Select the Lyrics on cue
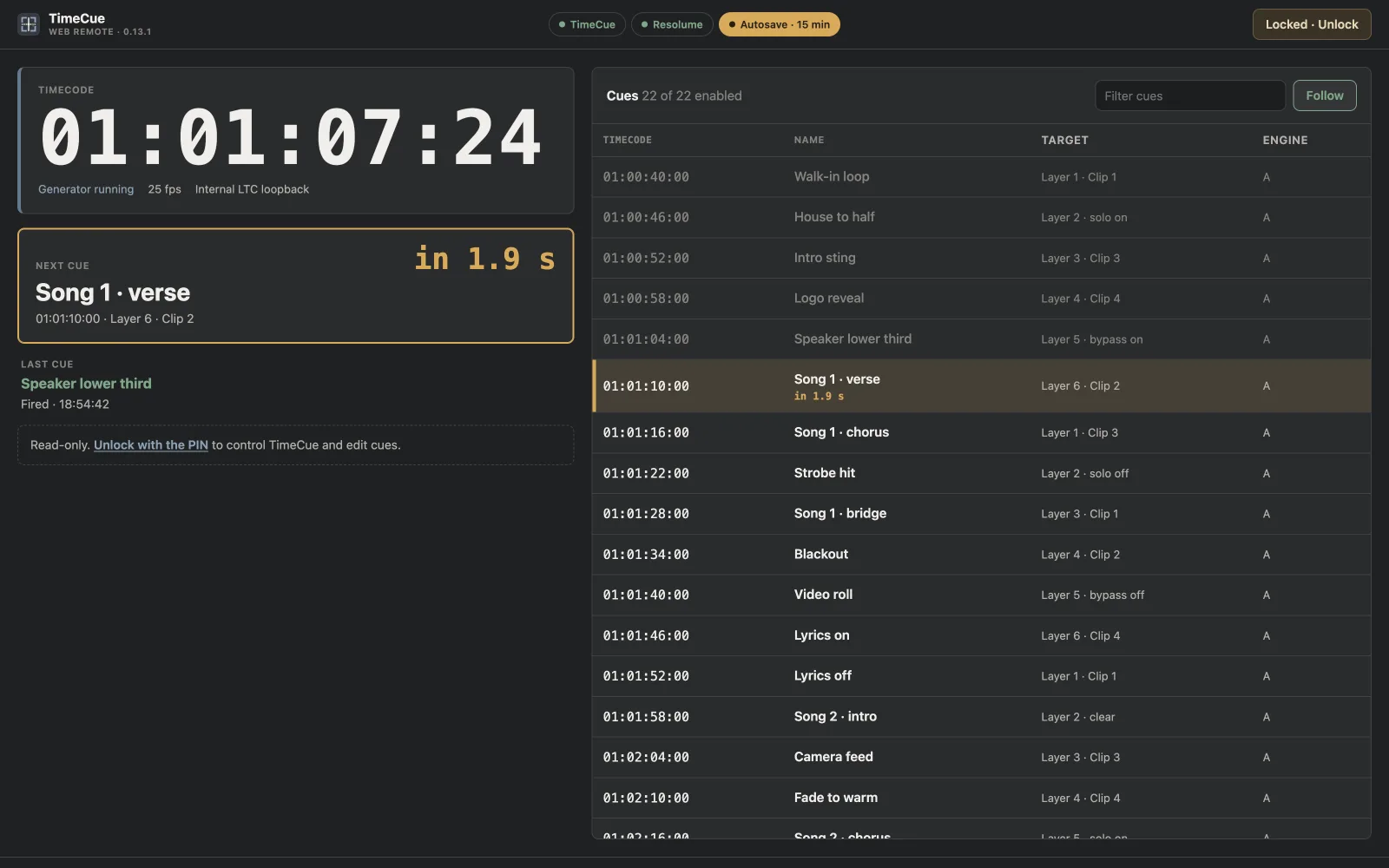 (981, 635)
